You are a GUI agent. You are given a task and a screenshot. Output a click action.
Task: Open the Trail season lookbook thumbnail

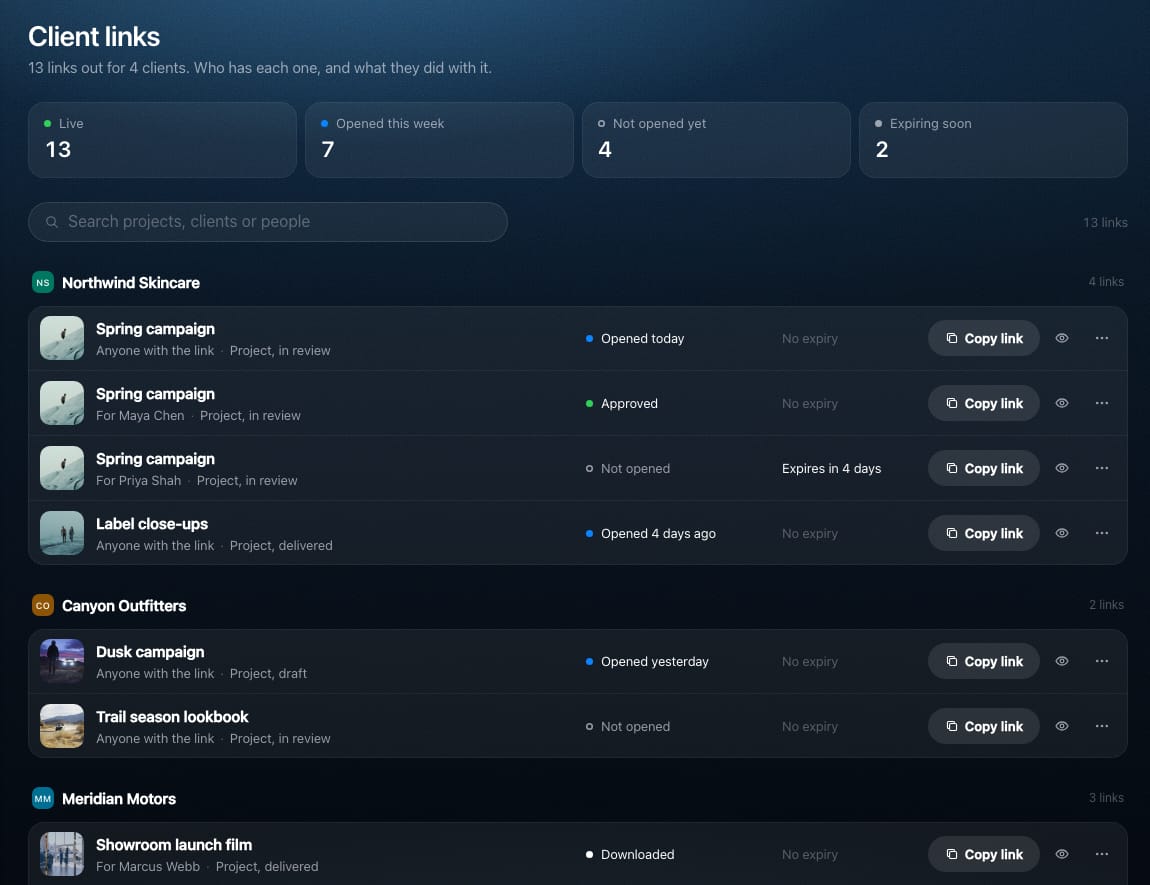click(62, 726)
